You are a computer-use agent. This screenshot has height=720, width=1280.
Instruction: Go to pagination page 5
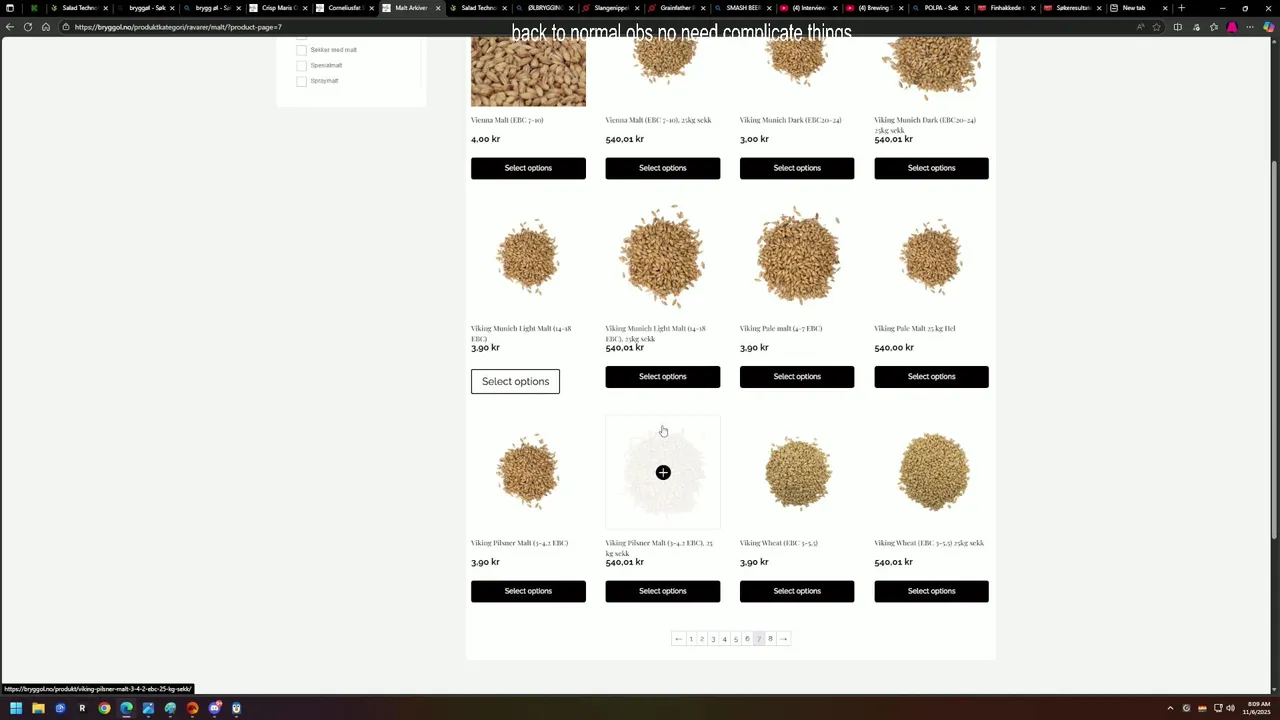click(736, 639)
